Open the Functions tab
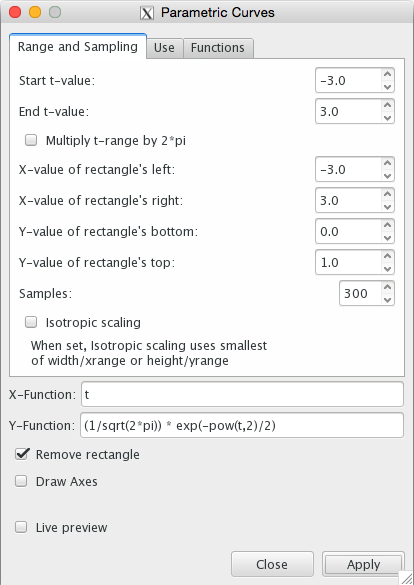 point(218,48)
